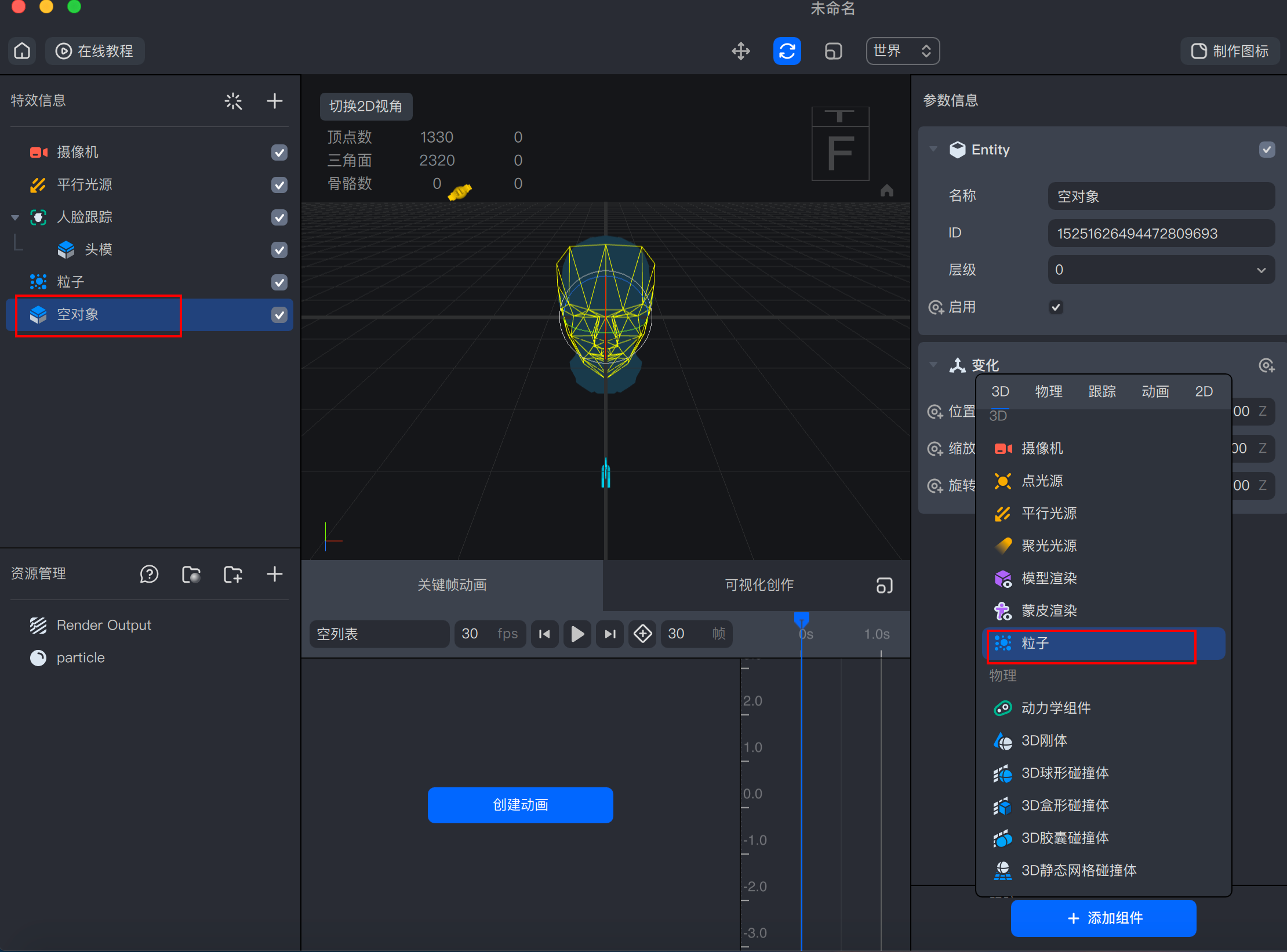Viewport: 1287px width, 952px height.
Task: Click the home icon in top toolbar
Action: (22, 51)
